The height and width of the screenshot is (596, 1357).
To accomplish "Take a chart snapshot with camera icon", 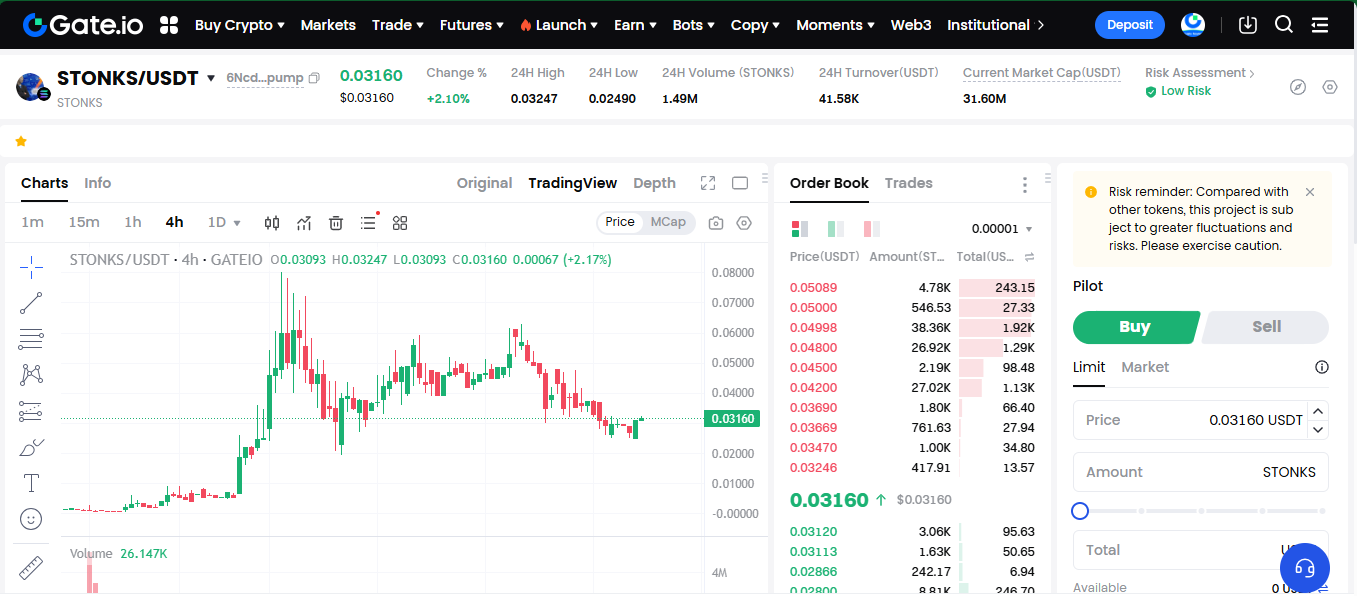I will [716, 223].
